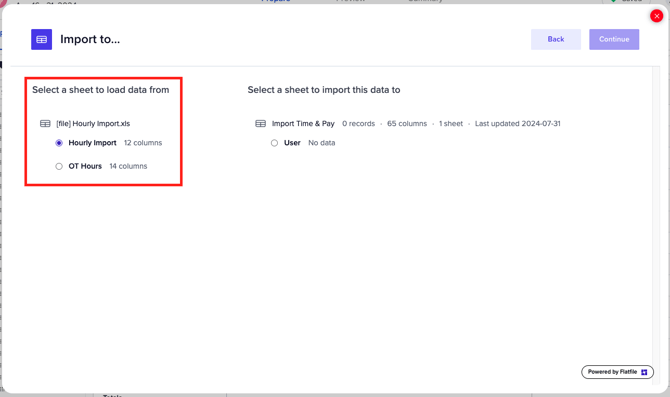Click the 'Import to...' dialog title

click(90, 39)
